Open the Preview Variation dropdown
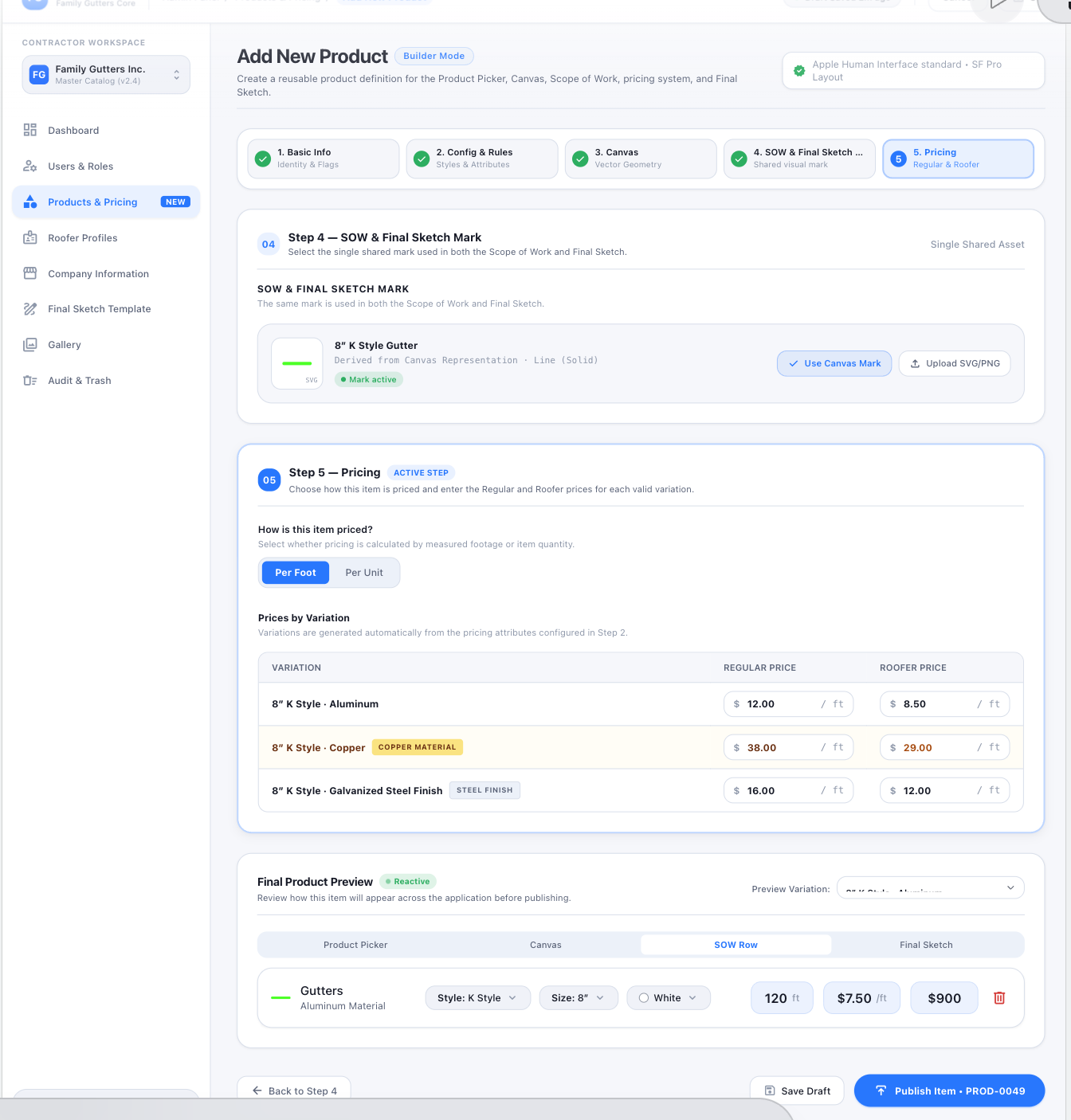This screenshot has height=1120, width=1071. tap(930, 888)
